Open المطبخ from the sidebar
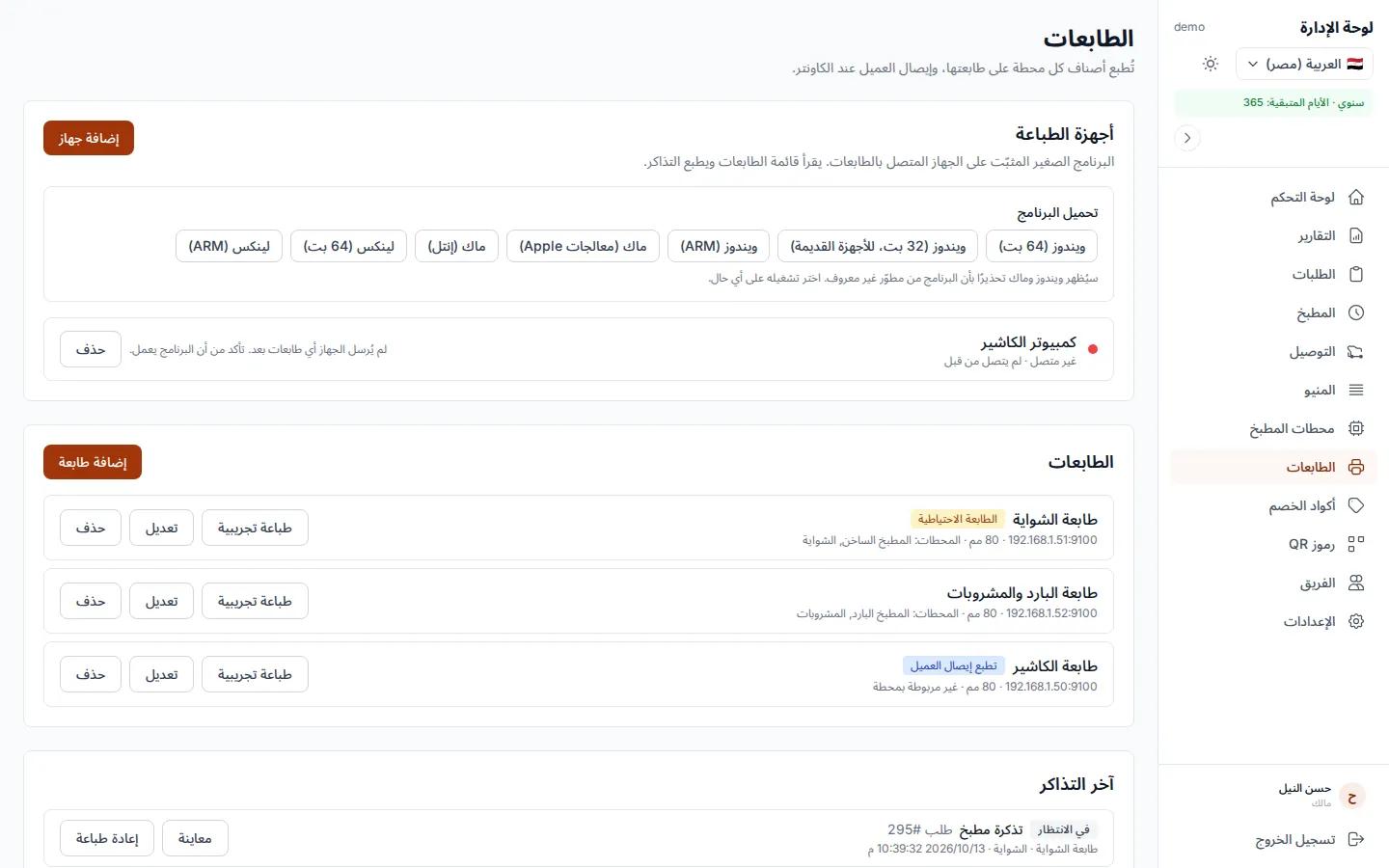The image size is (1389, 868). 1273,312
